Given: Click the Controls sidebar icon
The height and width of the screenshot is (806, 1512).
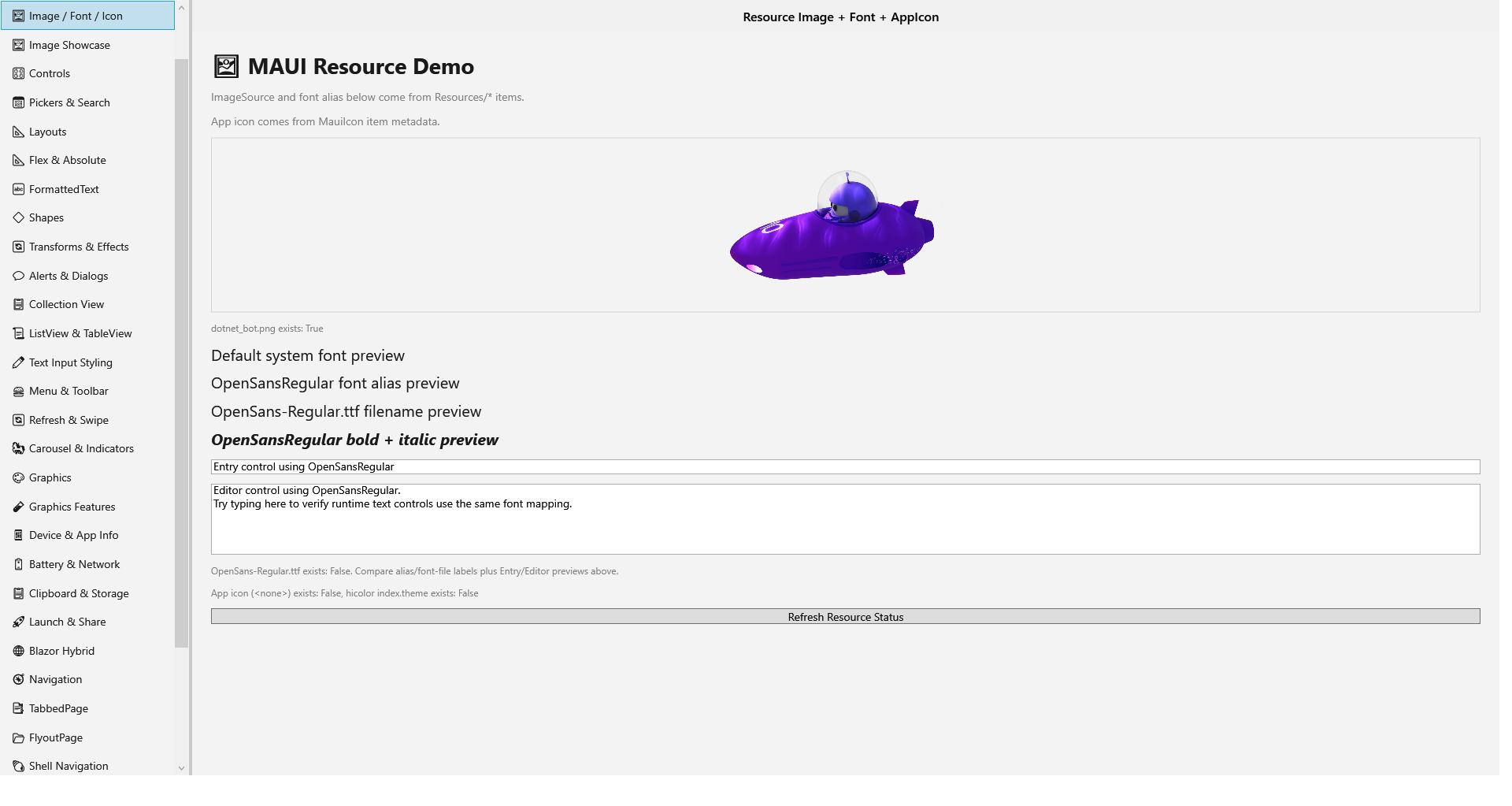Looking at the screenshot, I should coord(18,73).
